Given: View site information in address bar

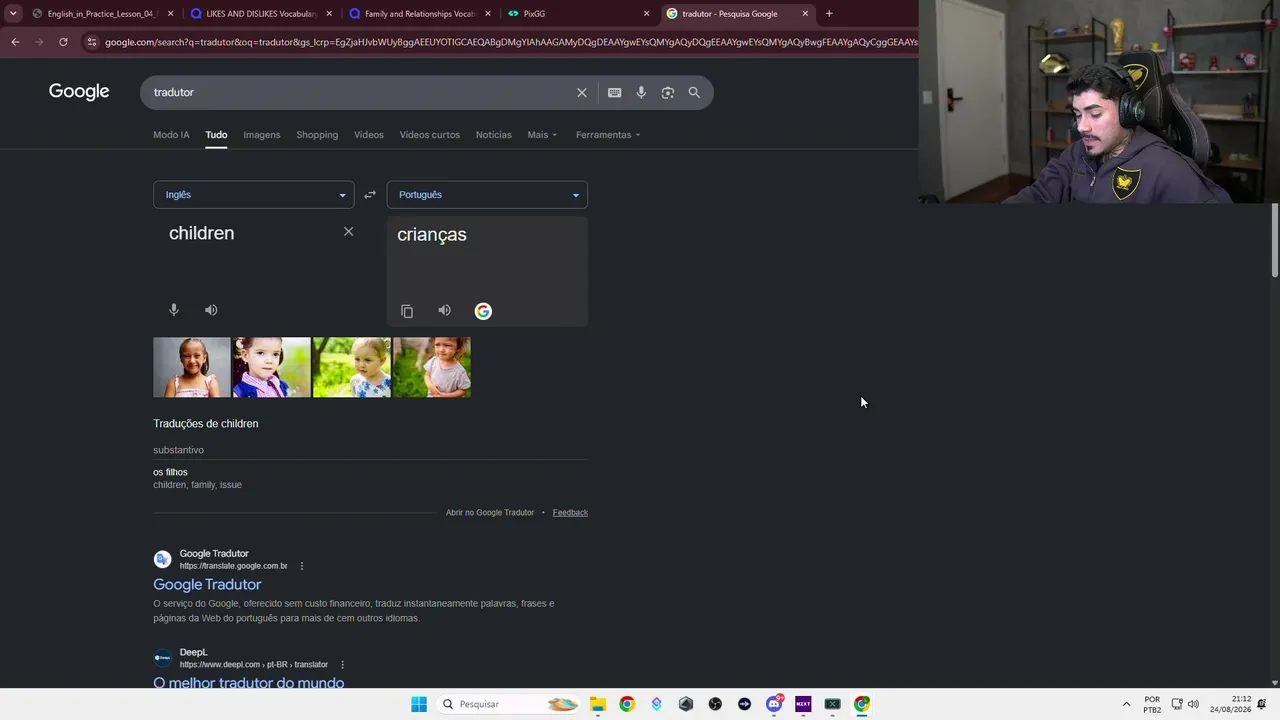Looking at the screenshot, I should (91, 42).
